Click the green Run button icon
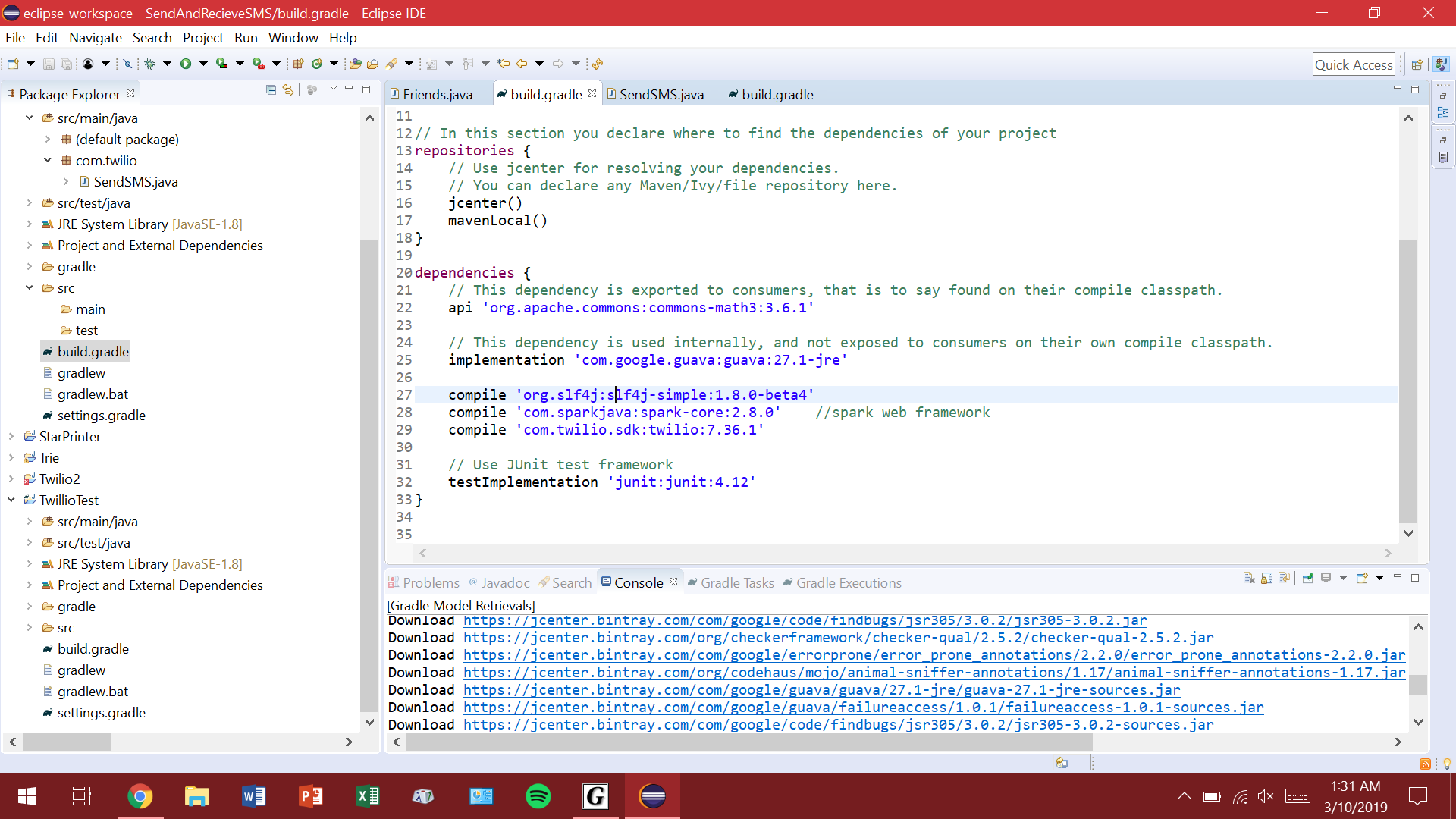Screen dimensions: 1456x819 (x=186, y=64)
